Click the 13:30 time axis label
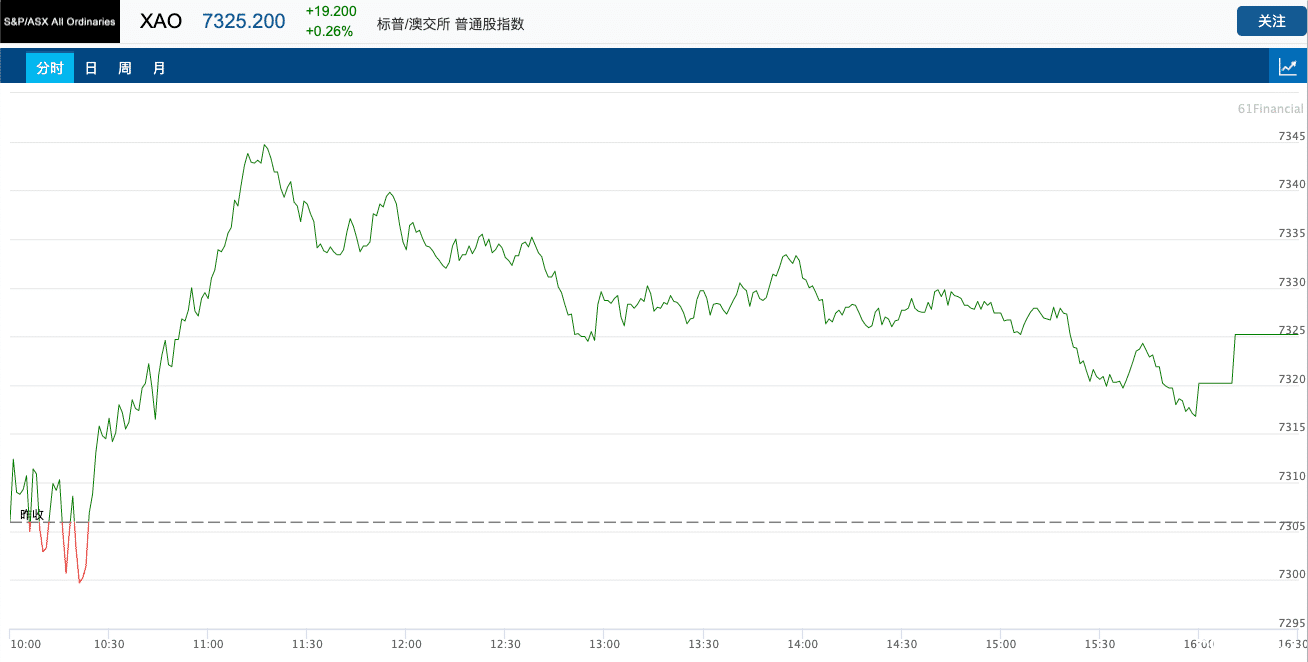Image resolution: width=1308 pixels, height=662 pixels. pos(703,644)
